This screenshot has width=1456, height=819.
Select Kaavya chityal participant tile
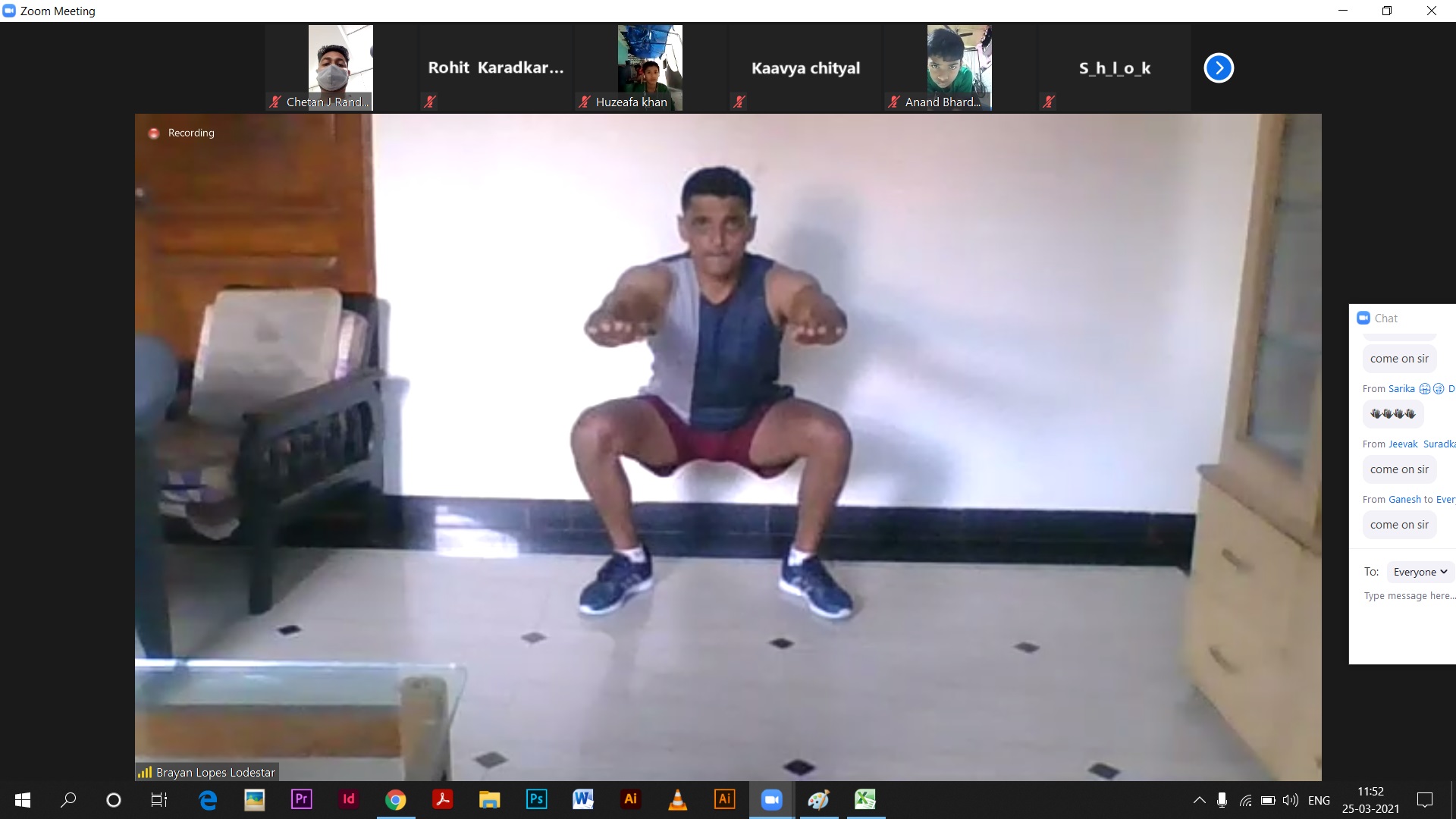pyautogui.click(x=805, y=68)
